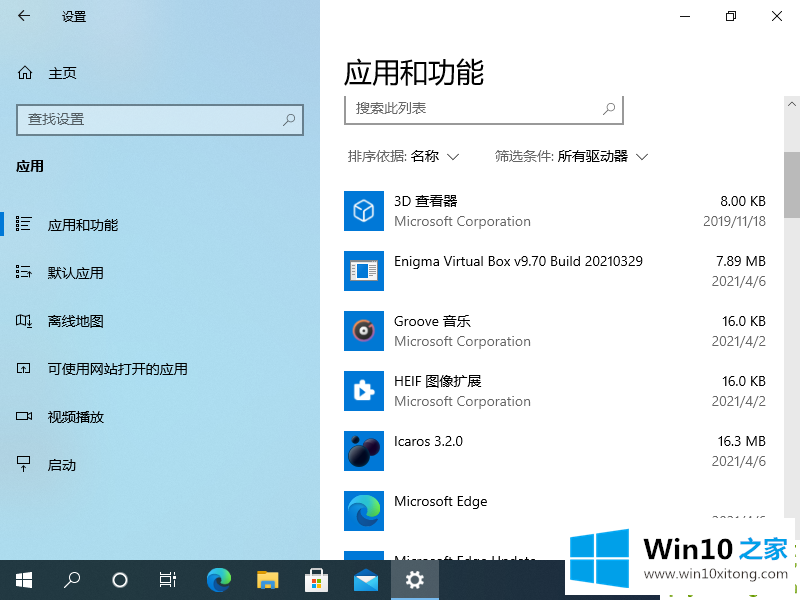
Task: Select 3D 查看器 app name
Action: pyautogui.click(x=426, y=201)
